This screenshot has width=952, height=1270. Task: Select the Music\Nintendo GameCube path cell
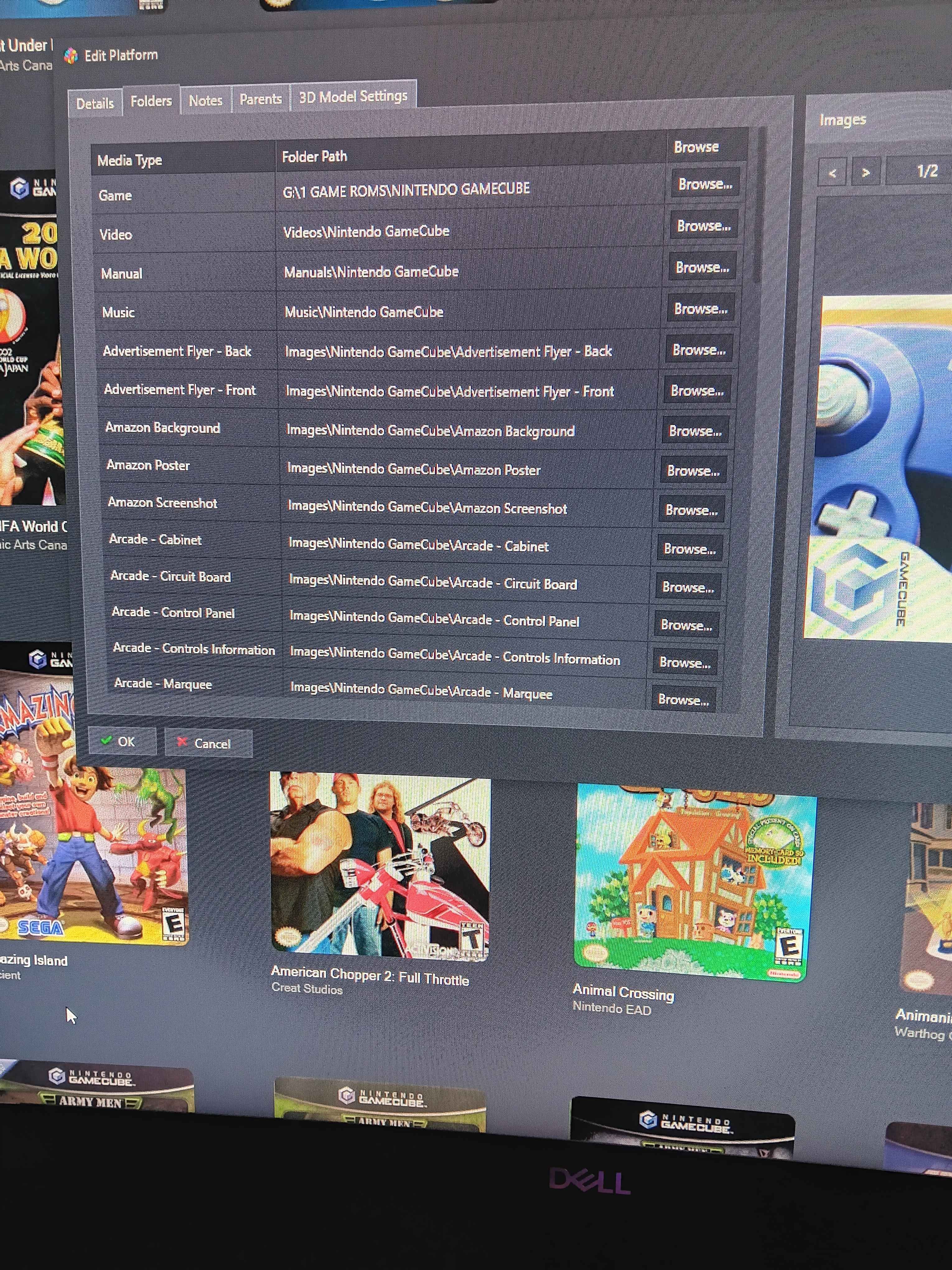point(469,312)
